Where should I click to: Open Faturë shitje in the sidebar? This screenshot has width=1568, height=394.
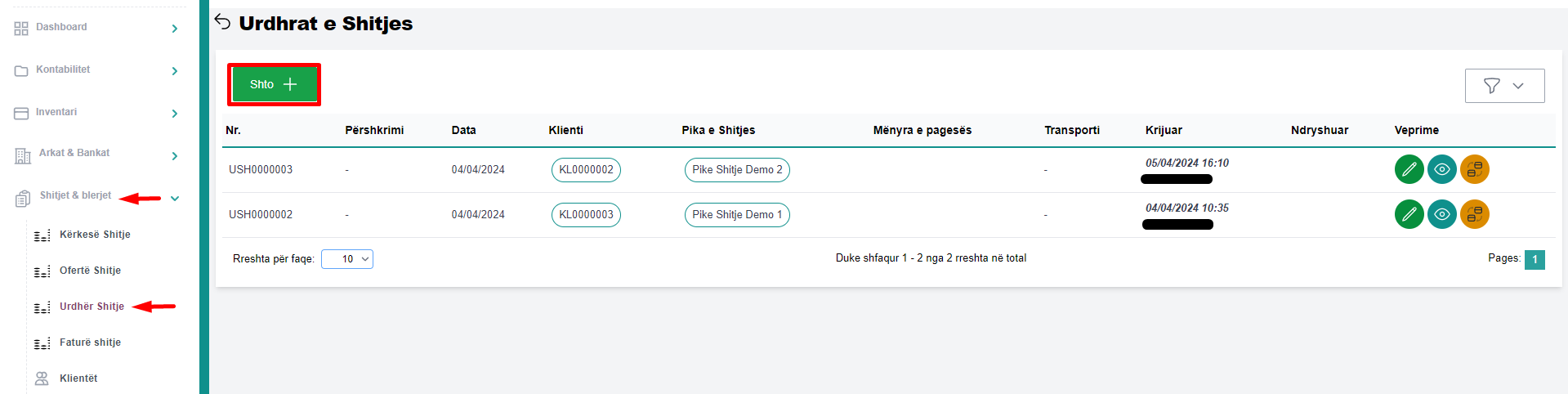[90, 343]
